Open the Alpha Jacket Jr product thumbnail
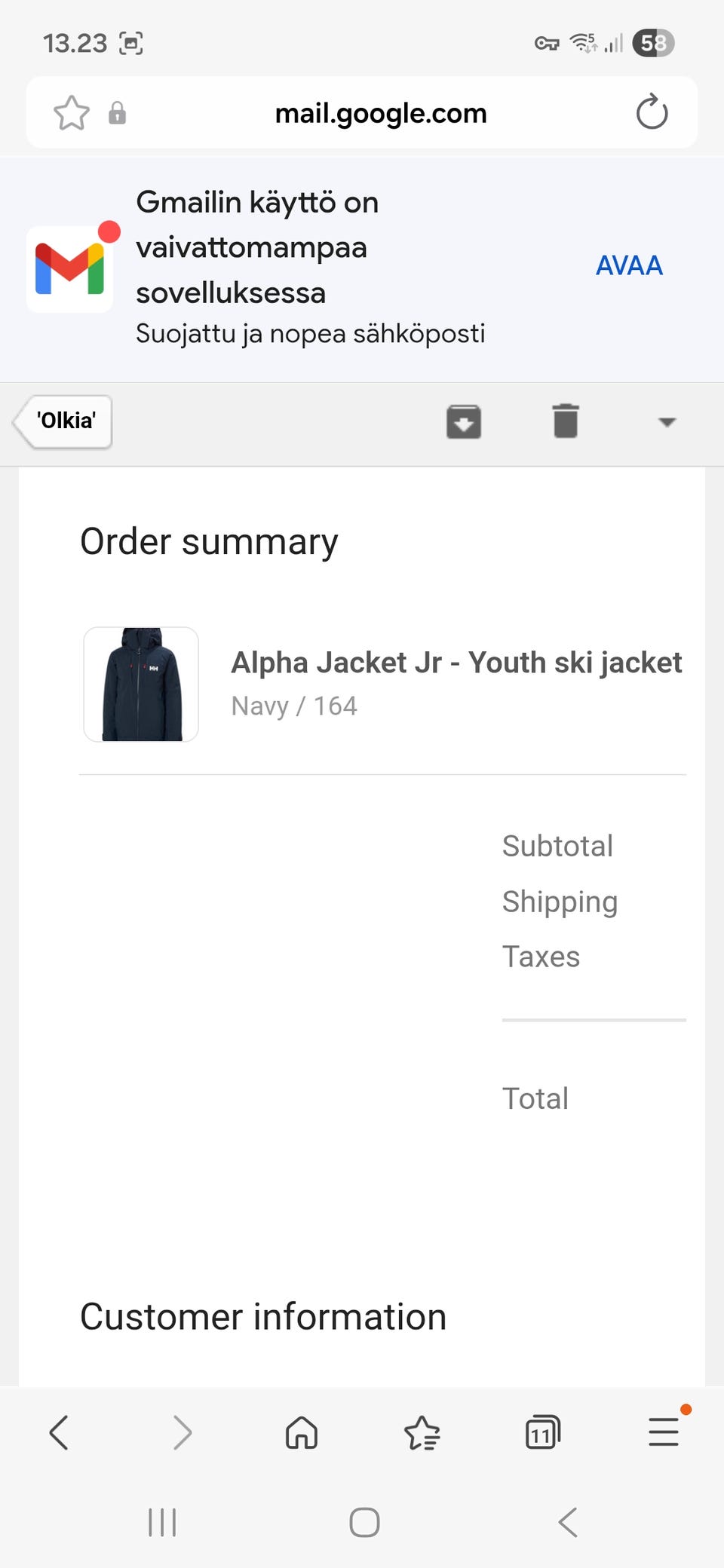The image size is (724, 1568). coord(141,684)
